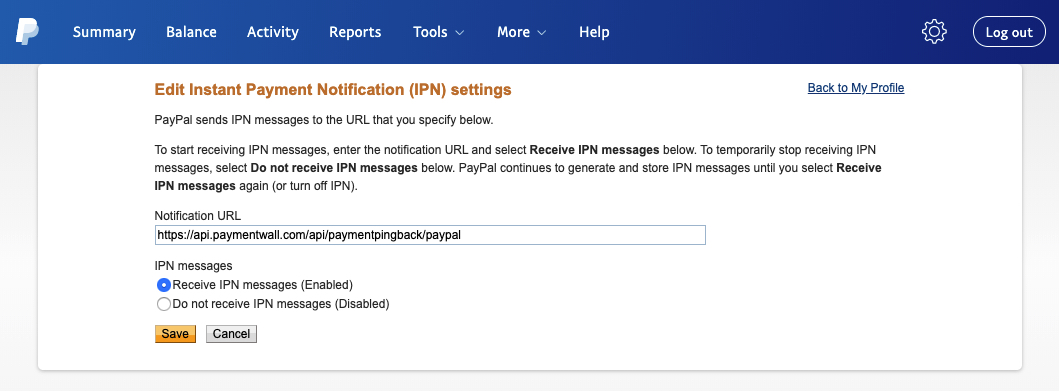Click the Notification URL label
Screen dimensions: 1059x391
(x=198, y=215)
